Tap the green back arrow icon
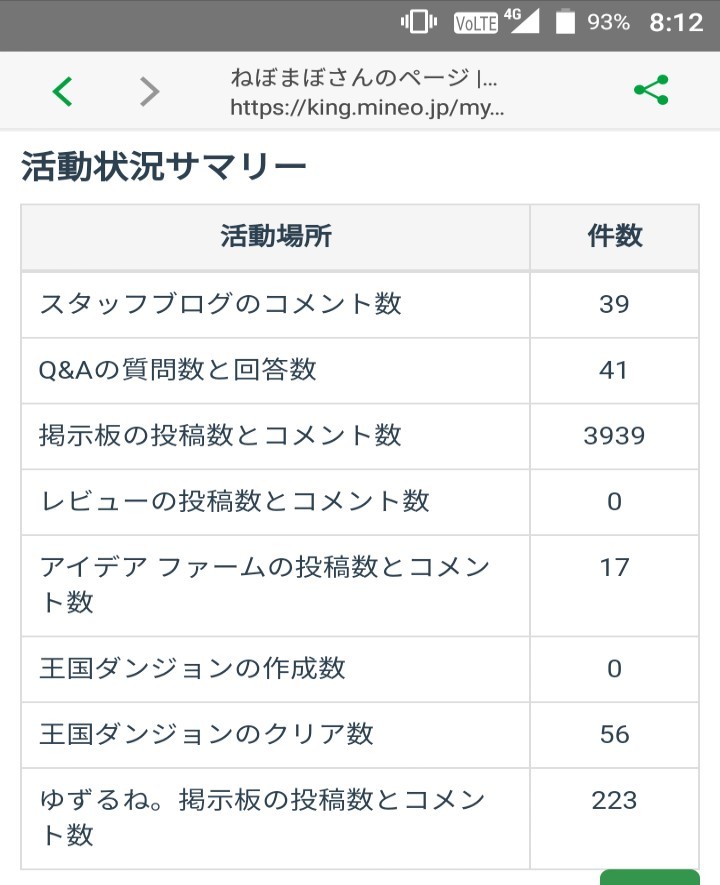720x885 pixels. tap(62, 92)
